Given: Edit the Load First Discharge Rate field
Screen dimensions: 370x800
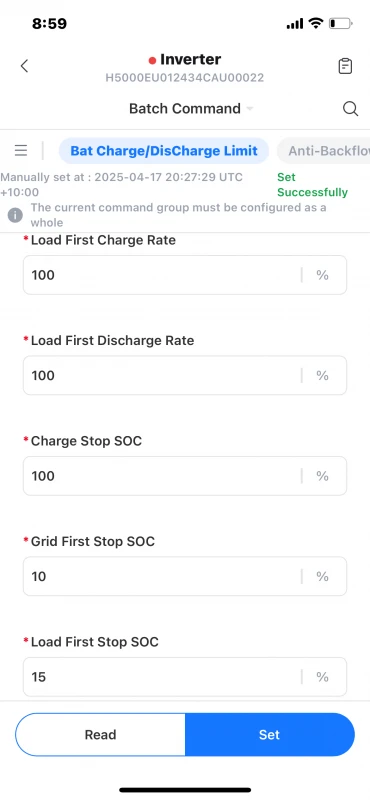Looking at the screenshot, I should click(185, 376).
